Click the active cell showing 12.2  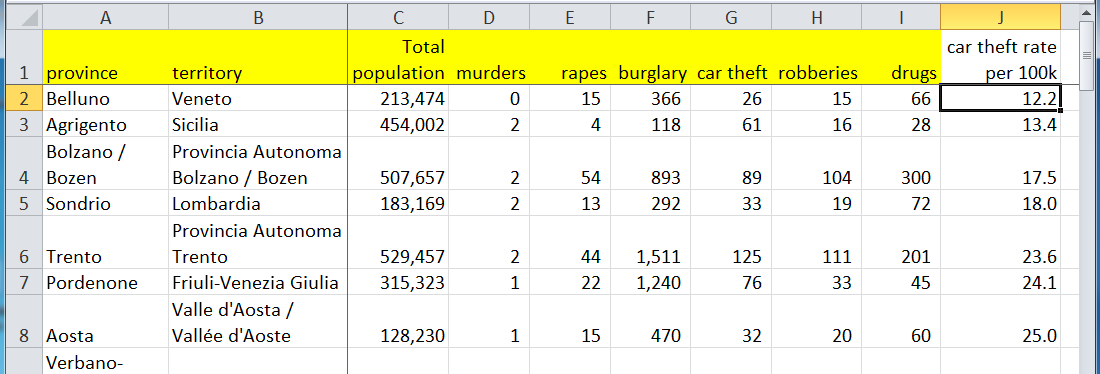(1000, 99)
